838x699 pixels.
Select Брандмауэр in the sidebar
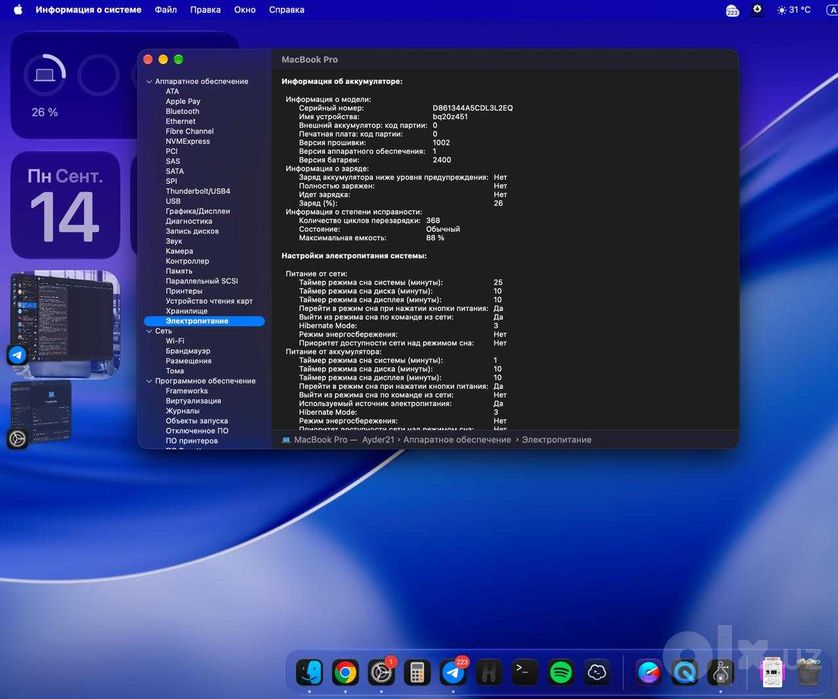click(188, 351)
